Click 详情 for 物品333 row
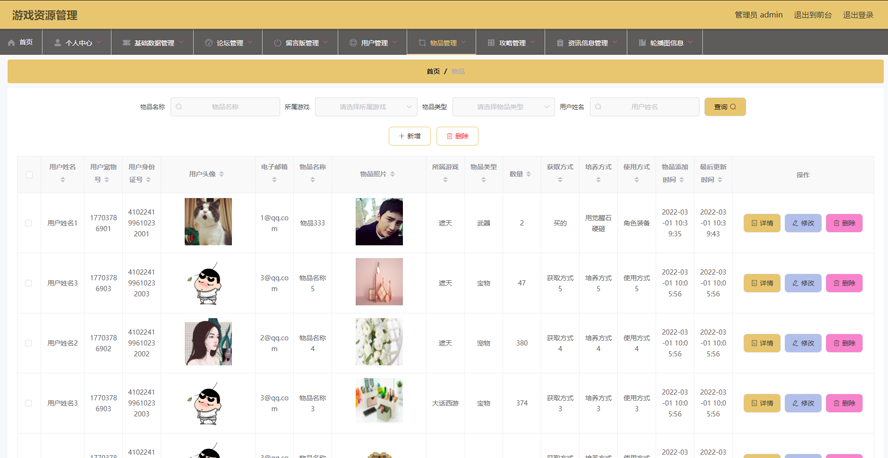Viewport: 888px width, 458px height. click(x=762, y=223)
